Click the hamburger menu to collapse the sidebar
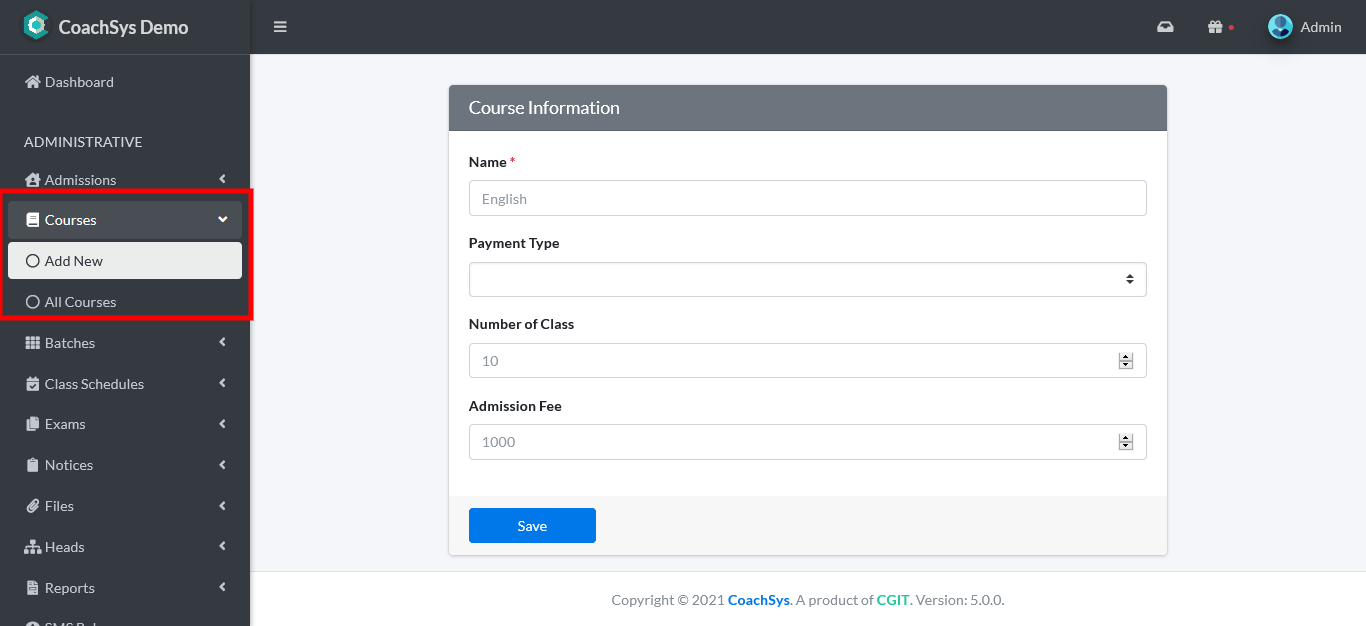The width and height of the screenshot is (1366, 626). [280, 27]
